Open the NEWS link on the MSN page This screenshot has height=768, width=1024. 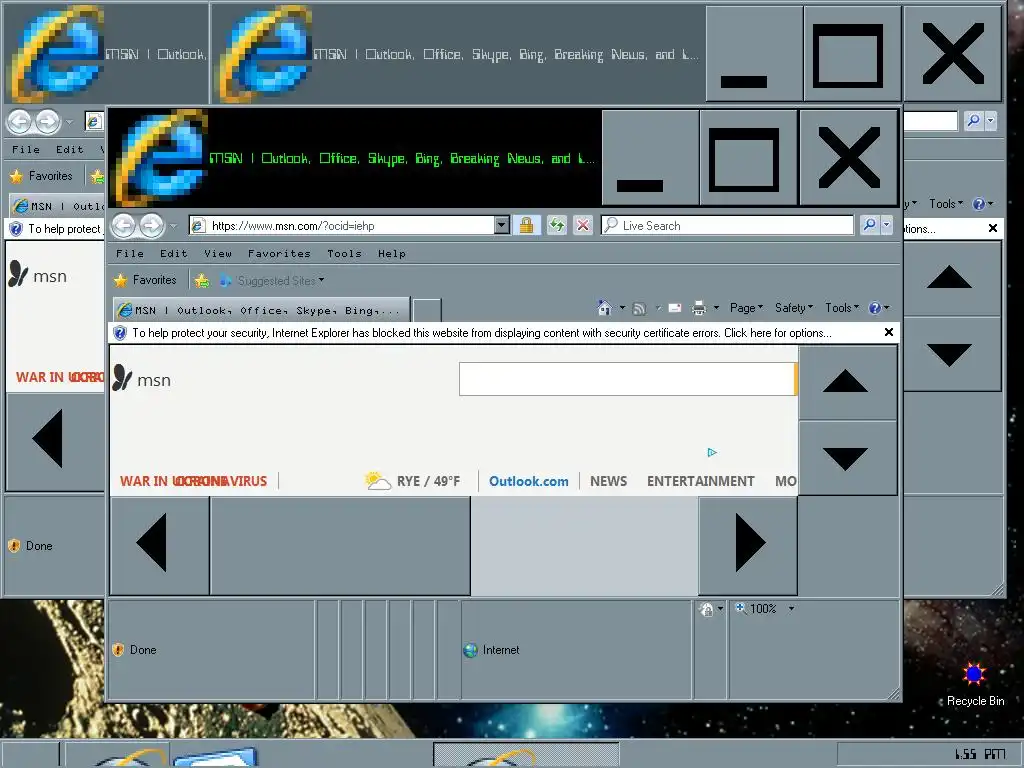click(608, 481)
